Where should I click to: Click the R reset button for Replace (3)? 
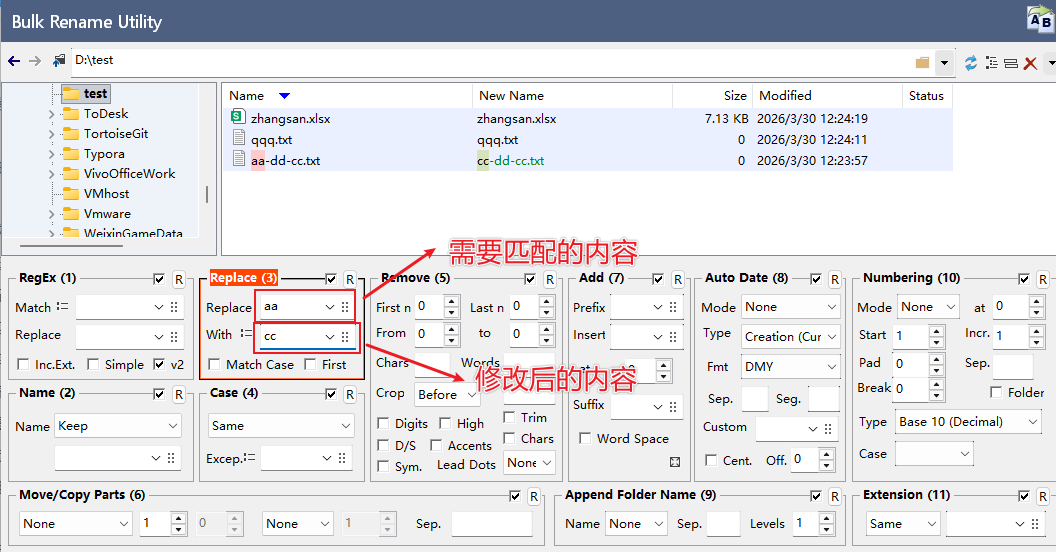[x=349, y=279]
